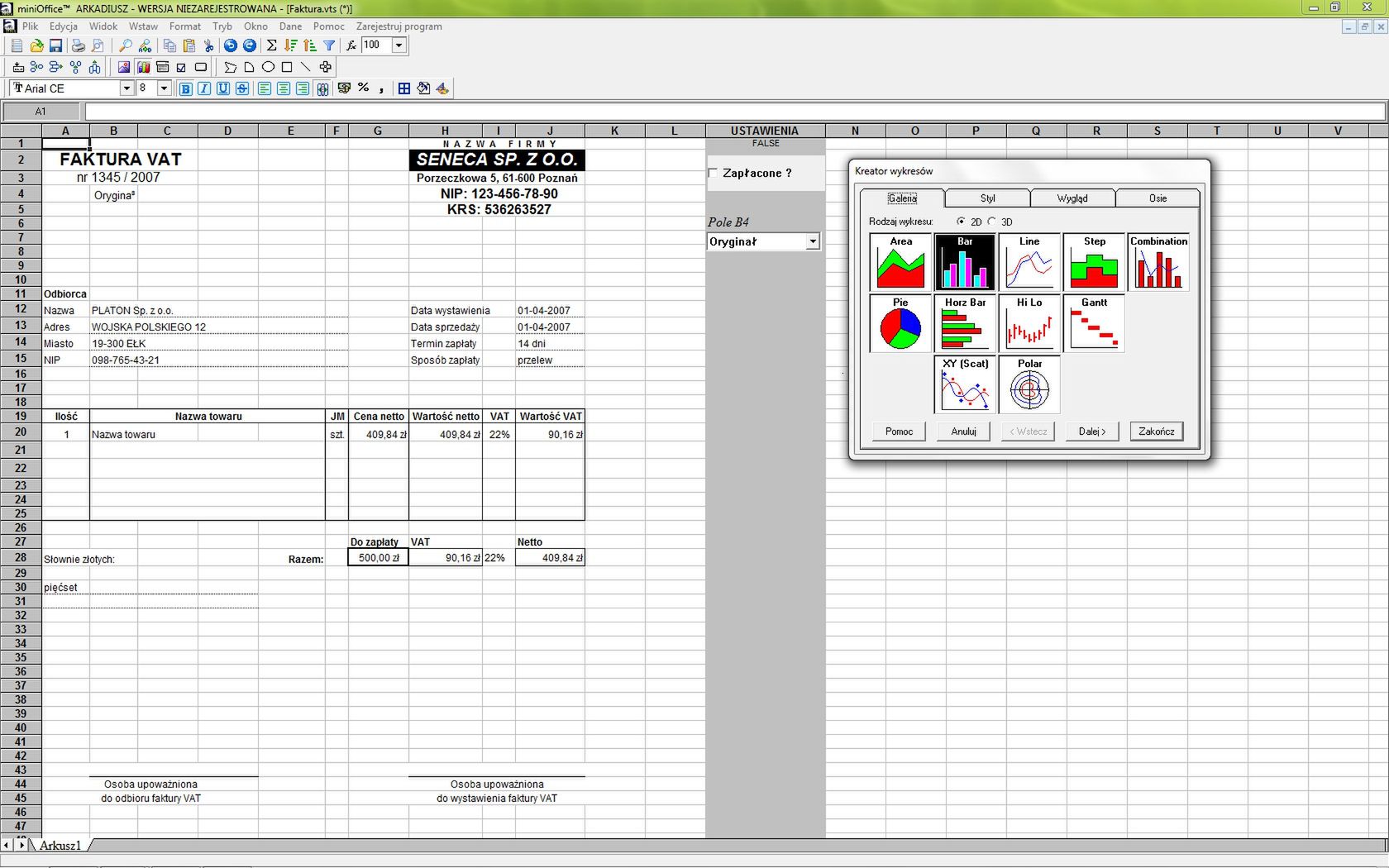Open the Oryginał dropdown under Pole B4
Image resolution: width=1389 pixels, height=868 pixels.
pos(814,241)
